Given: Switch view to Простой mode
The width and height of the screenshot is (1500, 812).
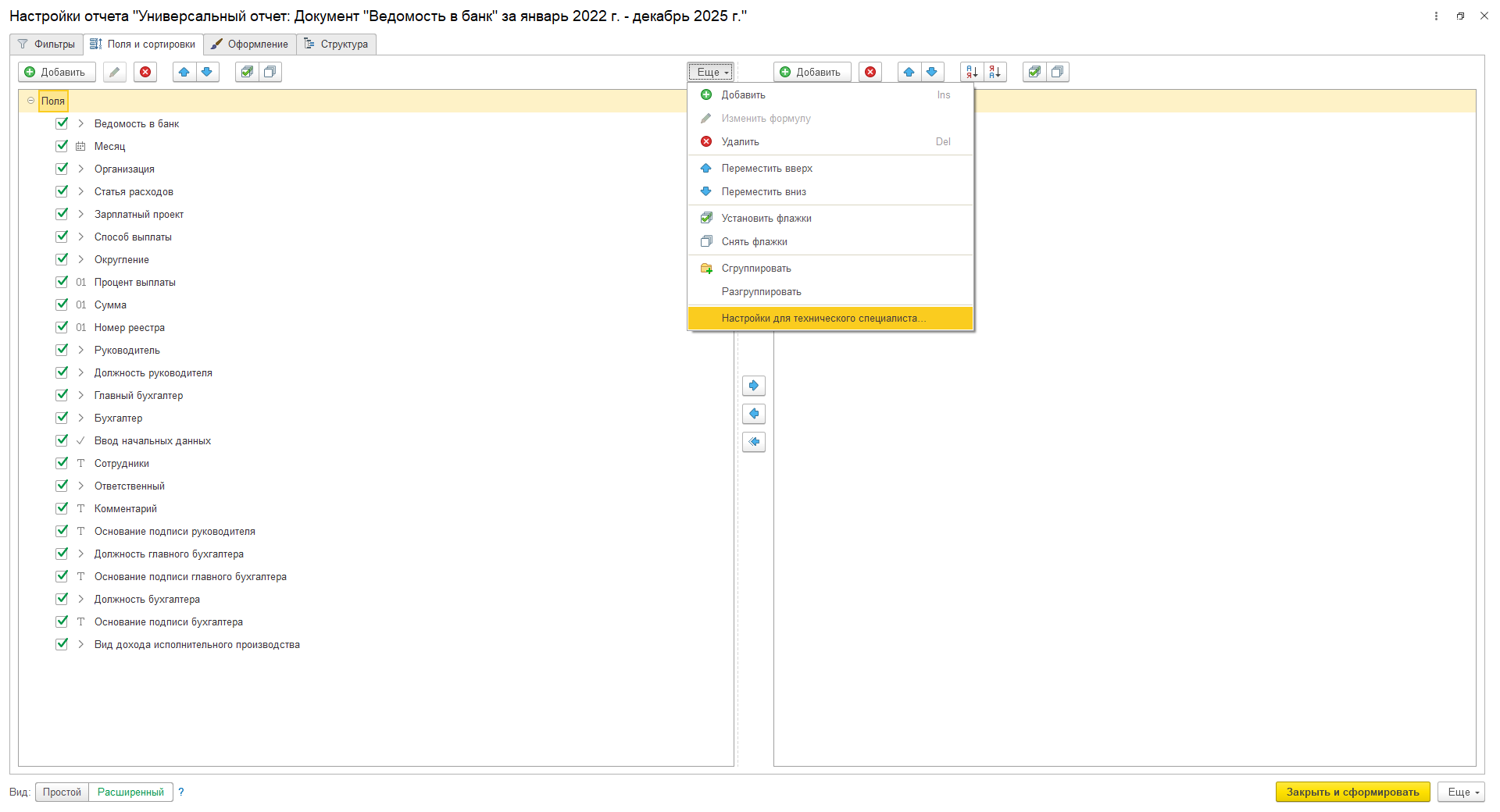Looking at the screenshot, I should pos(62,792).
